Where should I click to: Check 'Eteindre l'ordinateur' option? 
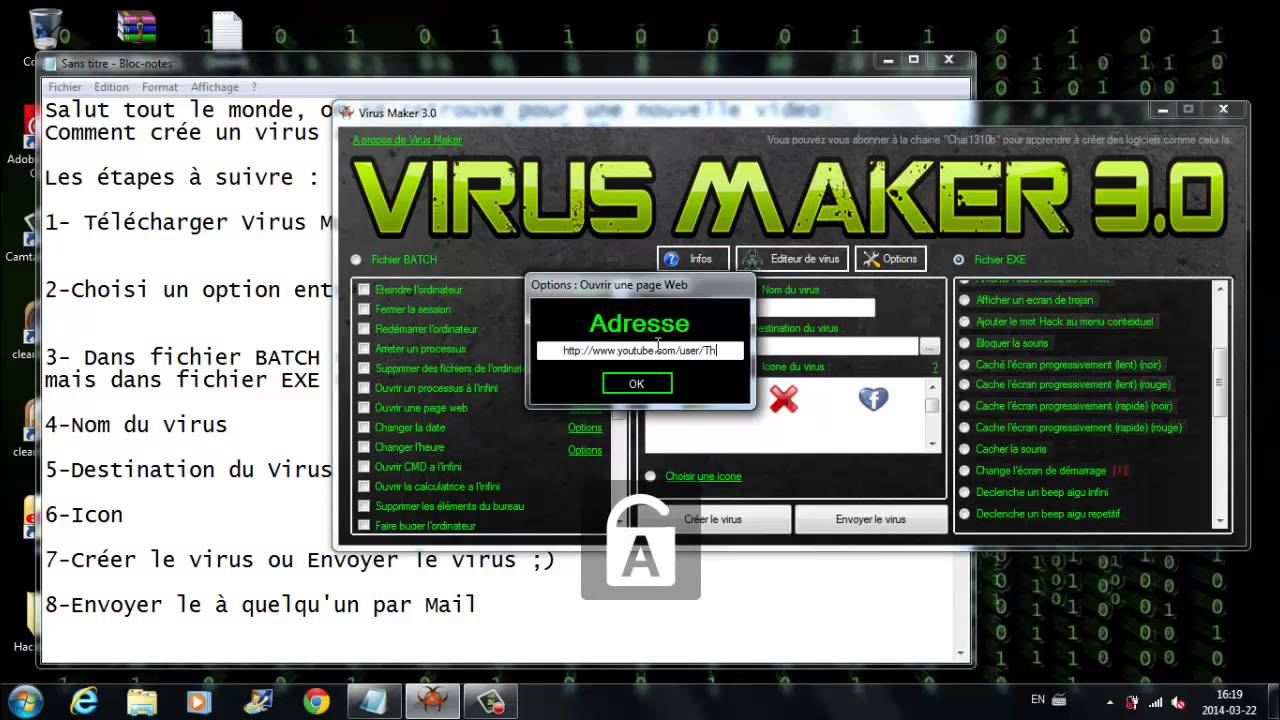pos(364,290)
